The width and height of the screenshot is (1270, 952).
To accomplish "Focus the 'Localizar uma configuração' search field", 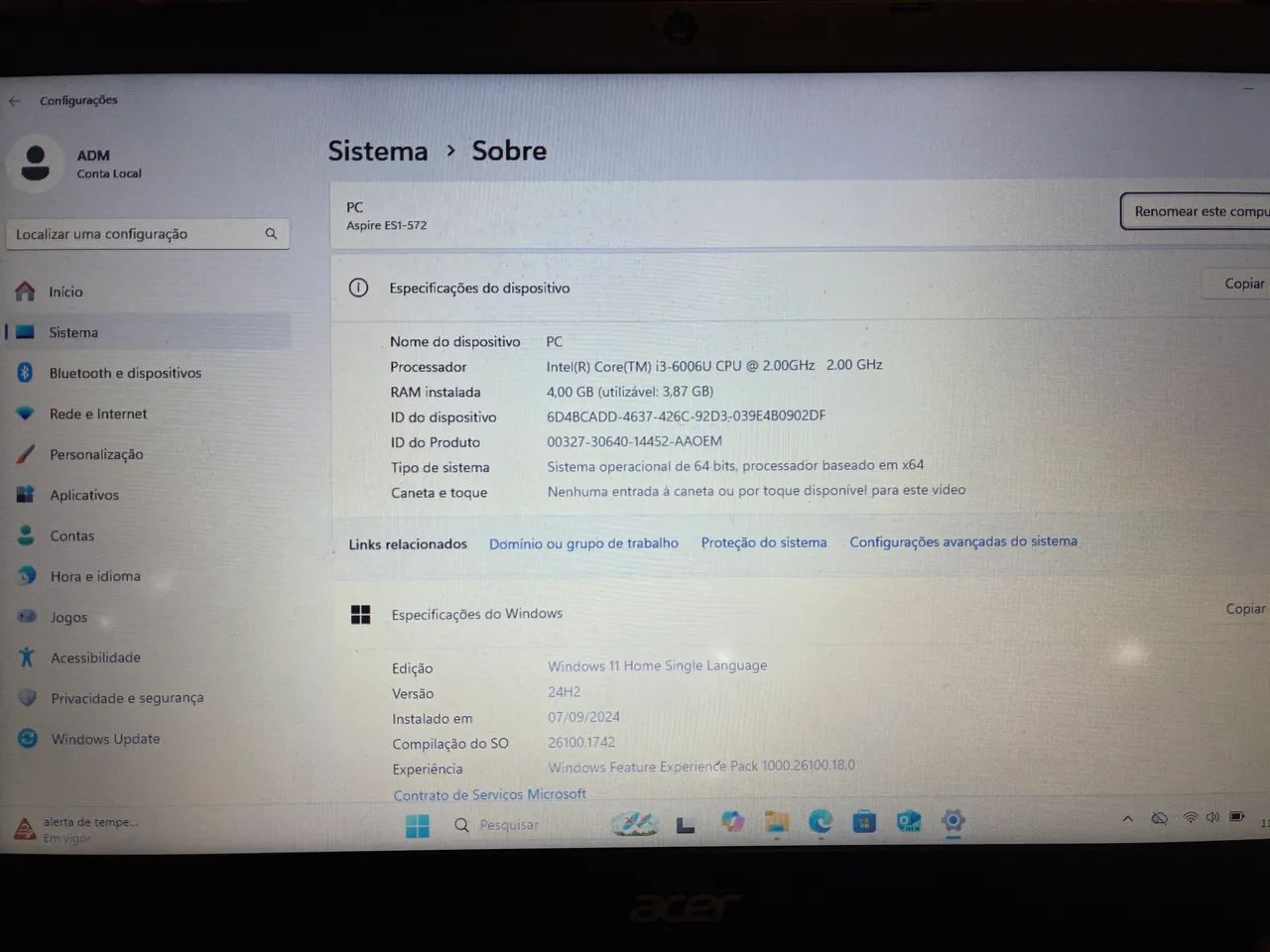I will tap(148, 234).
